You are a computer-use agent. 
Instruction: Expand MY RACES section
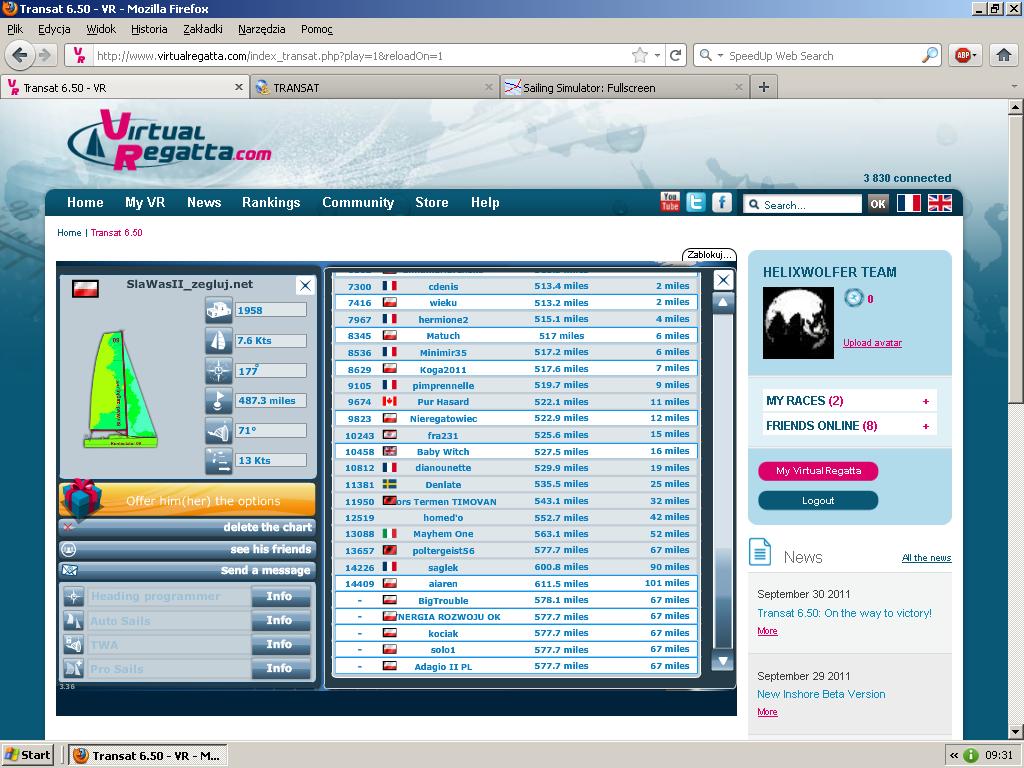tap(926, 401)
